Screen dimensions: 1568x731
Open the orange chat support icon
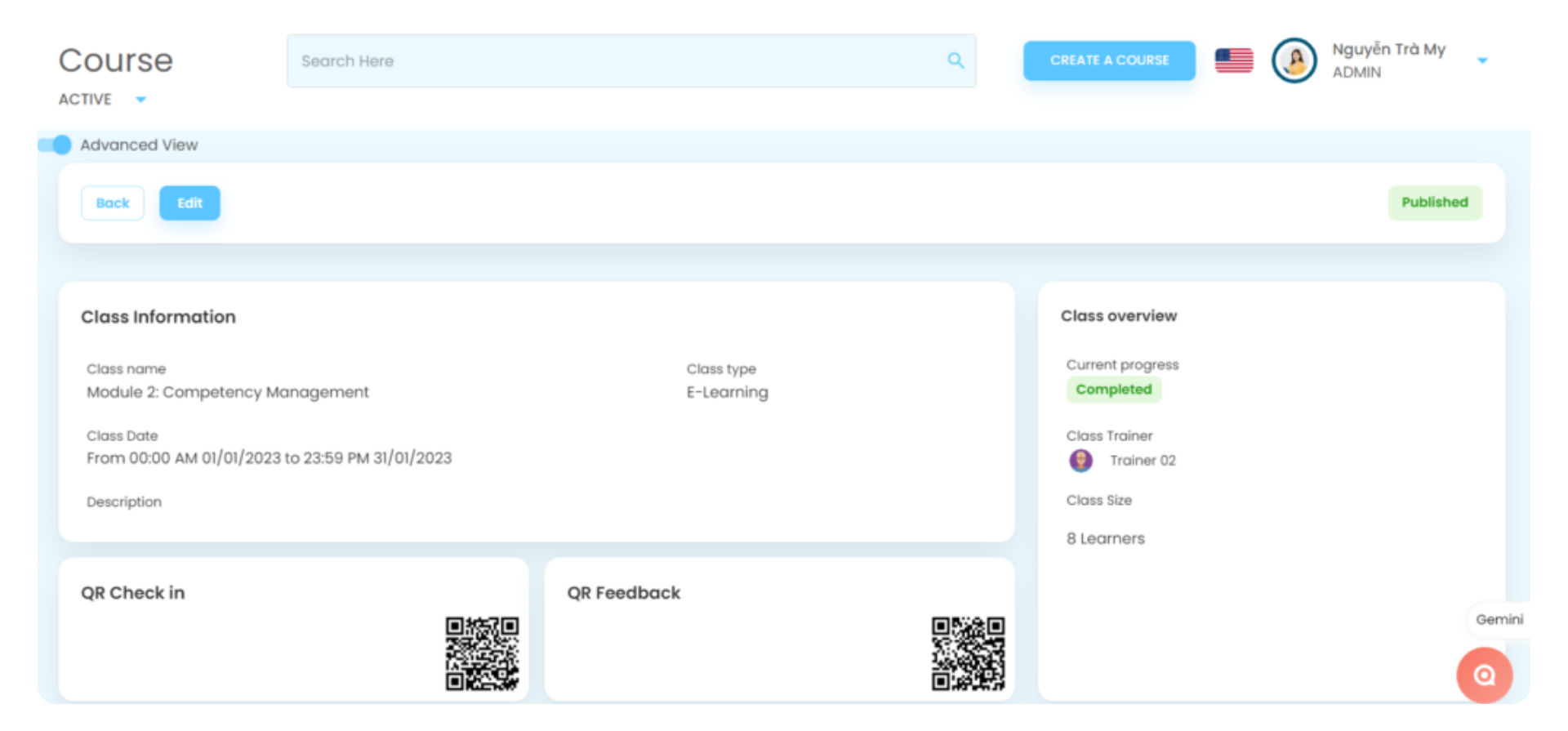[1485, 675]
